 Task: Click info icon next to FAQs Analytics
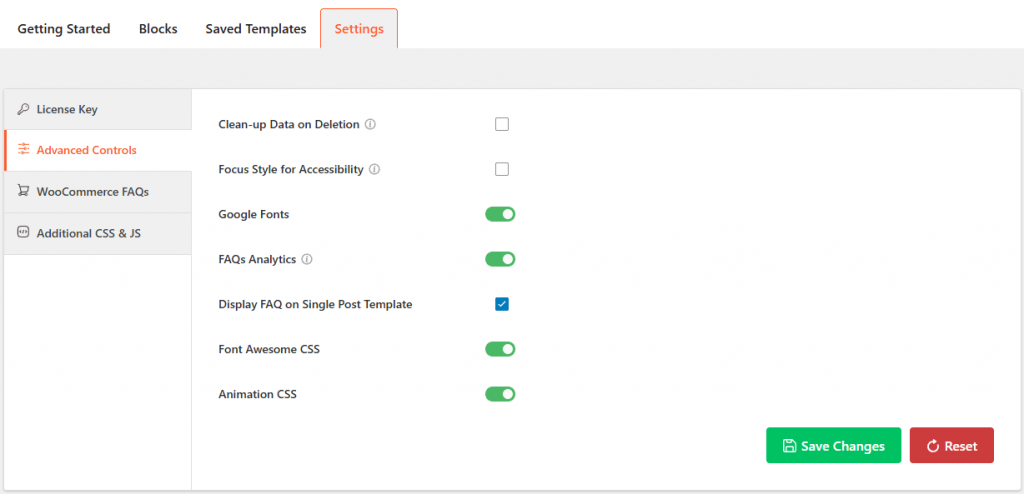coord(307,260)
